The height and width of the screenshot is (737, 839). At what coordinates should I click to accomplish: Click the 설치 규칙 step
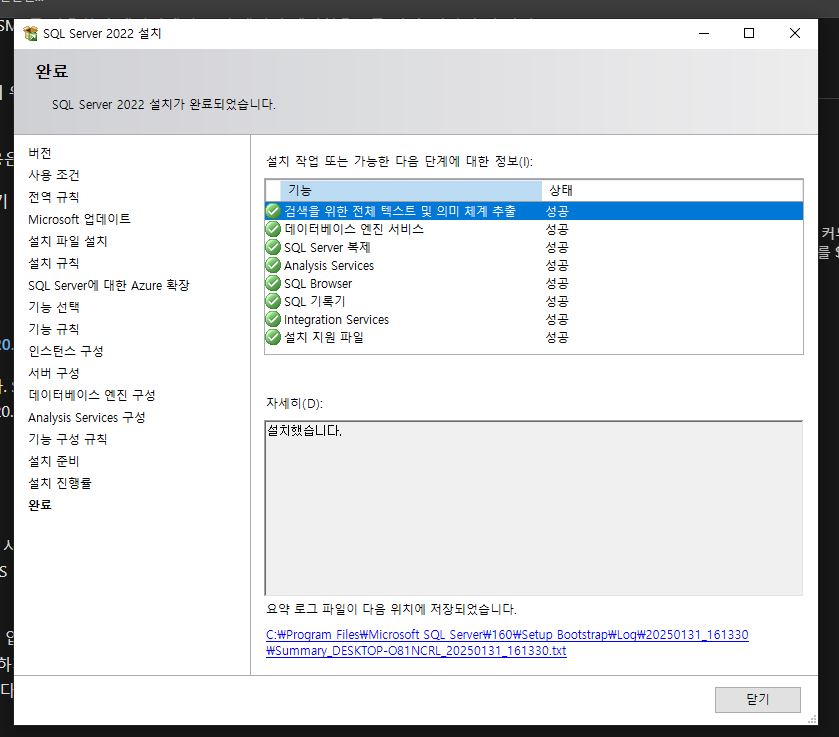click(x=54, y=263)
